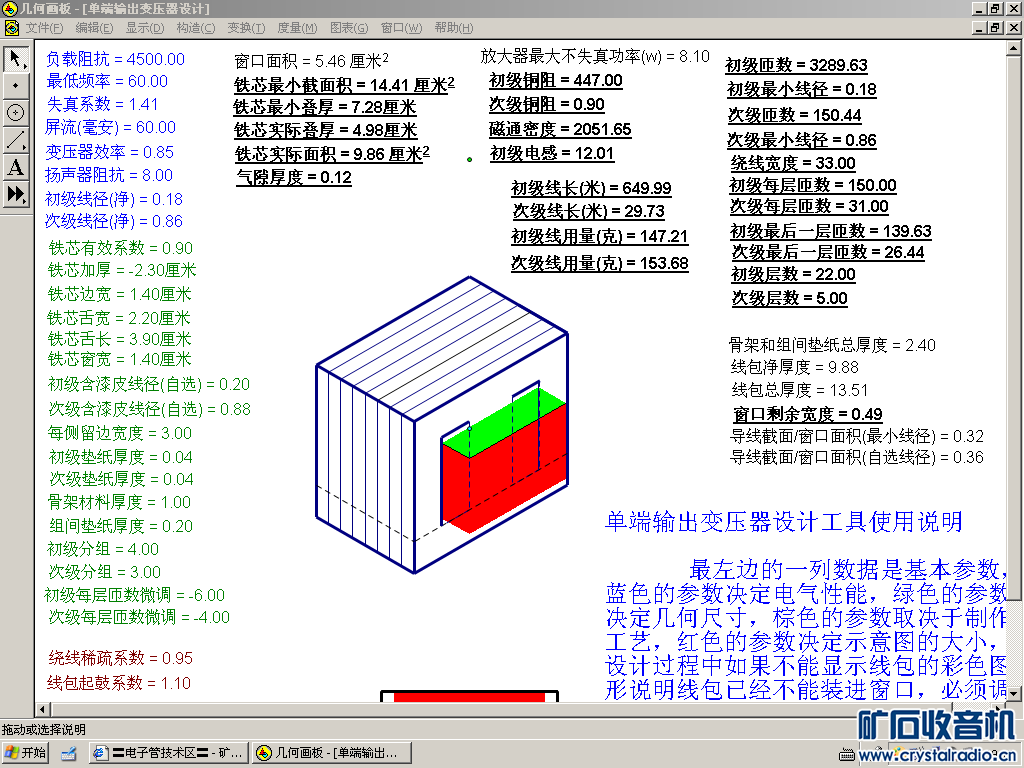Open the 编辑(E) menu
The height and width of the screenshot is (768, 1024).
coord(94,28)
